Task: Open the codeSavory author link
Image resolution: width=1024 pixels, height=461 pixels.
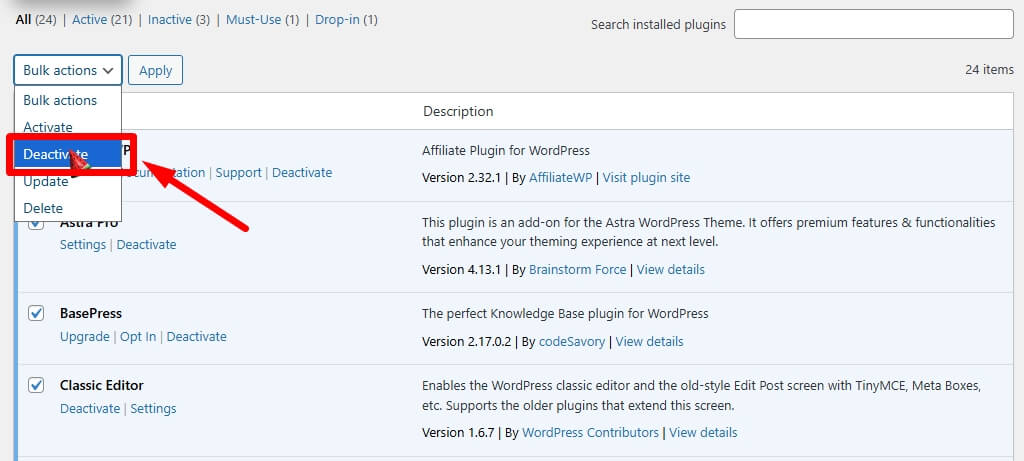Action: click(x=571, y=341)
